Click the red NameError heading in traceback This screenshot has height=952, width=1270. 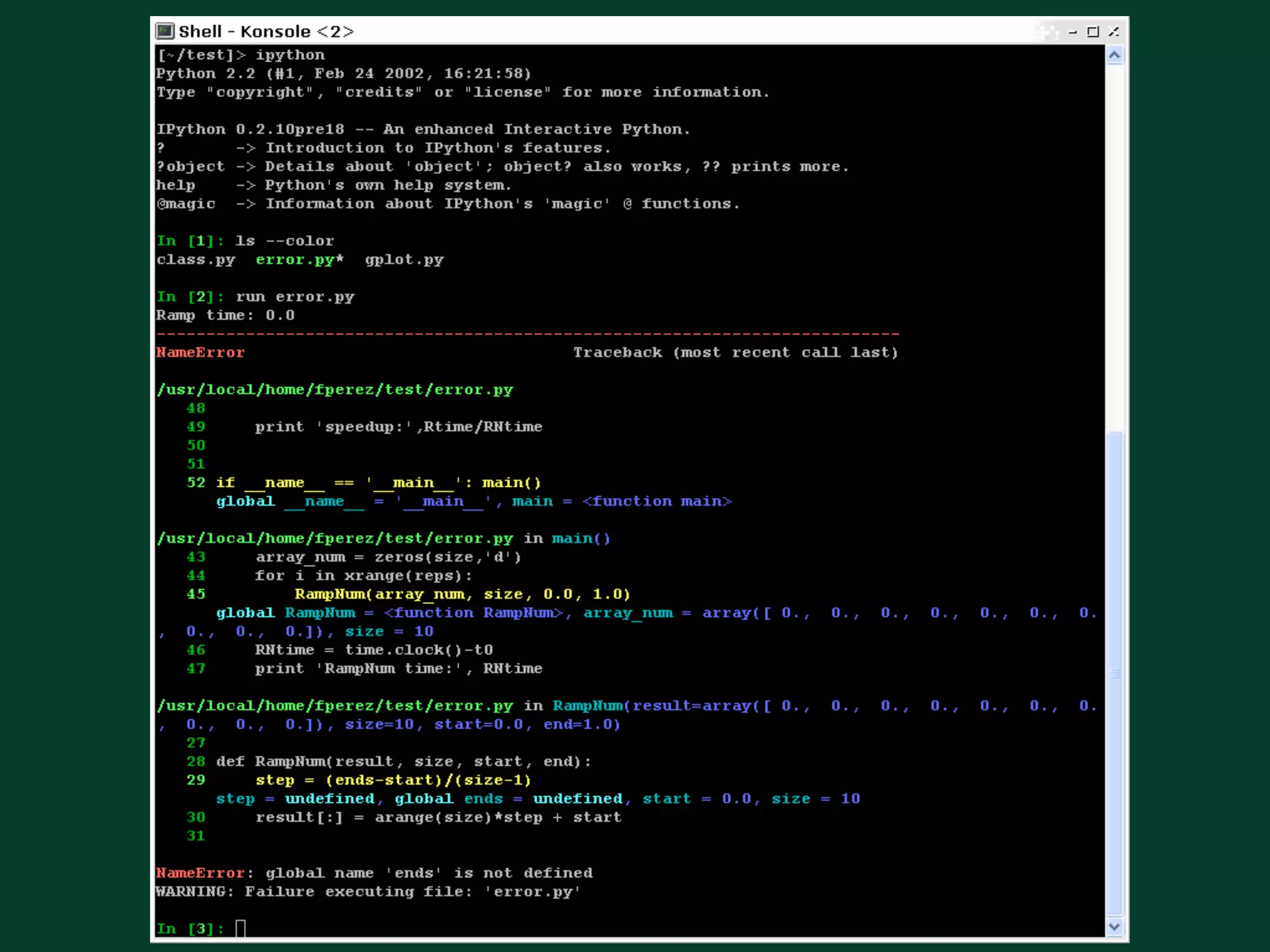coord(200,353)
